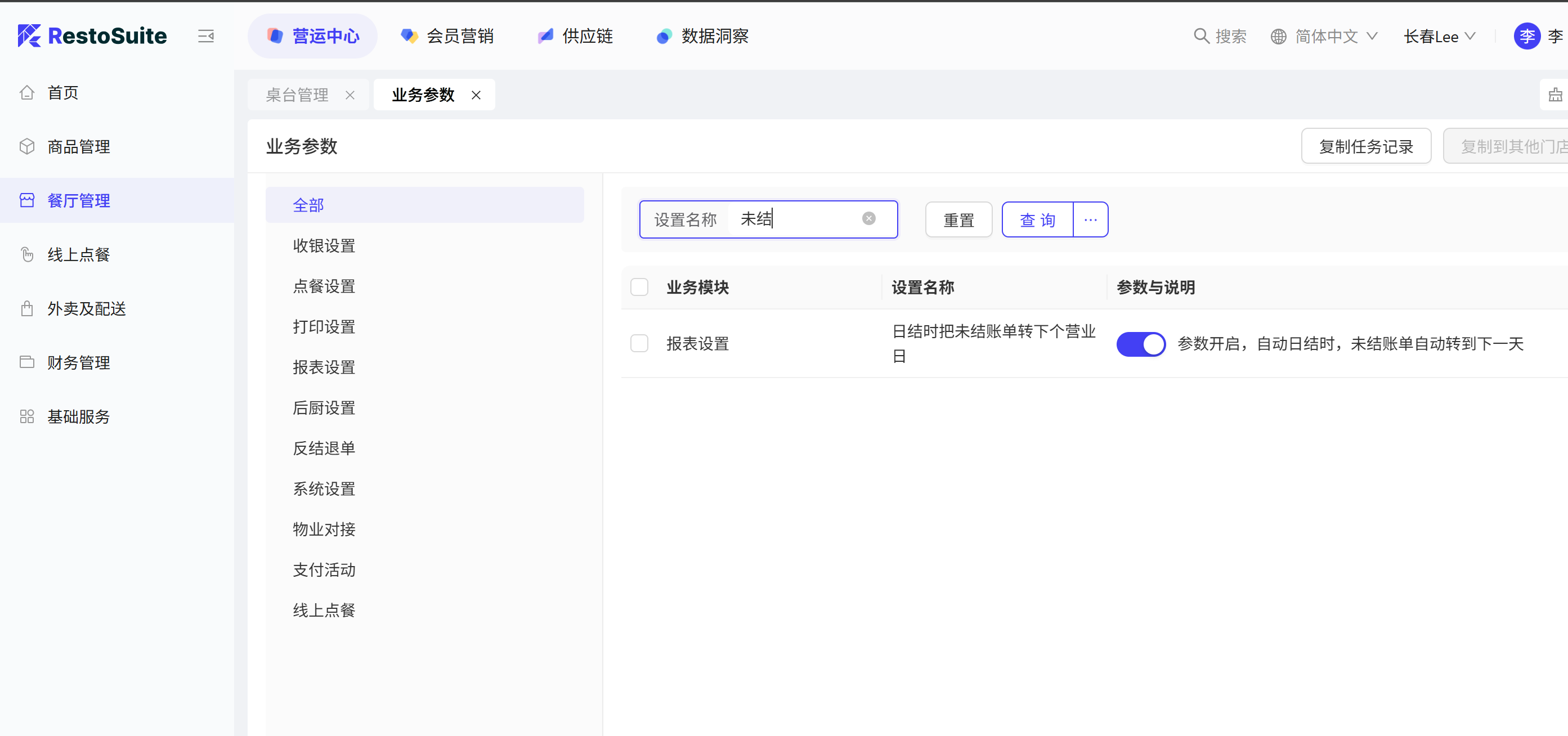Select 收银设置 category in the list

(x=324, y=246)
